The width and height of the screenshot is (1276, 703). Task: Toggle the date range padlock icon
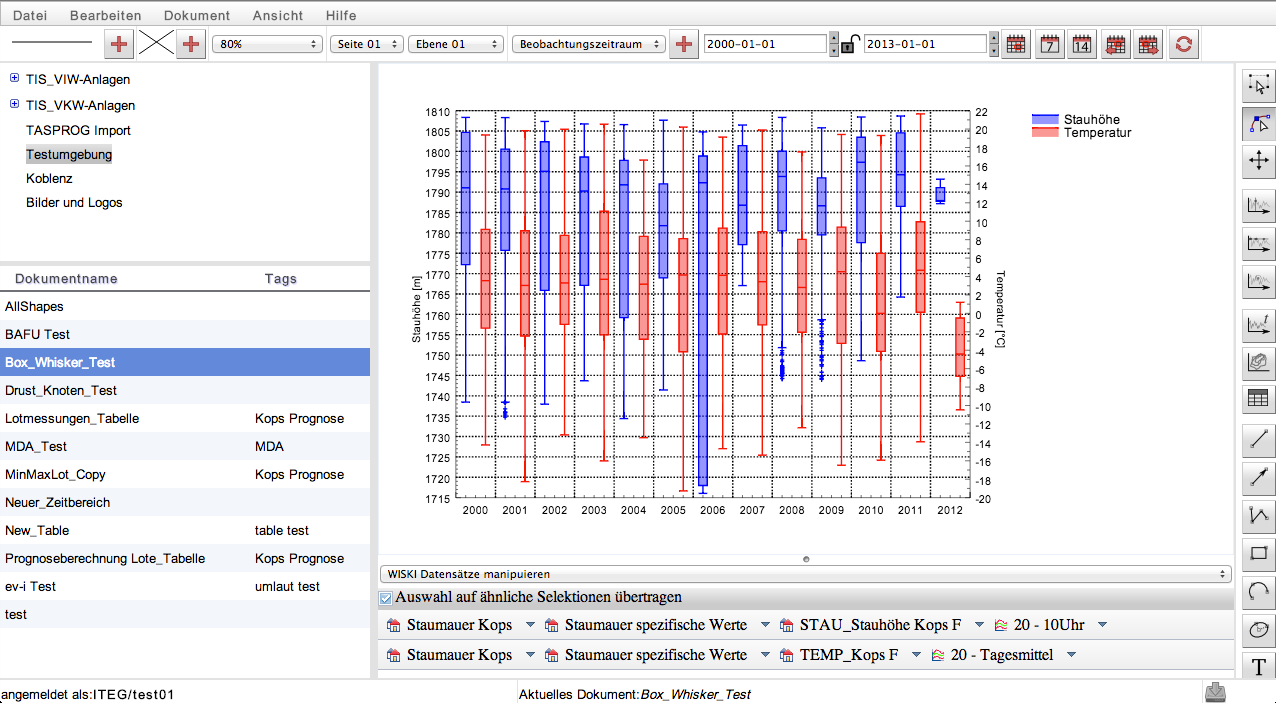click(848, 44)
